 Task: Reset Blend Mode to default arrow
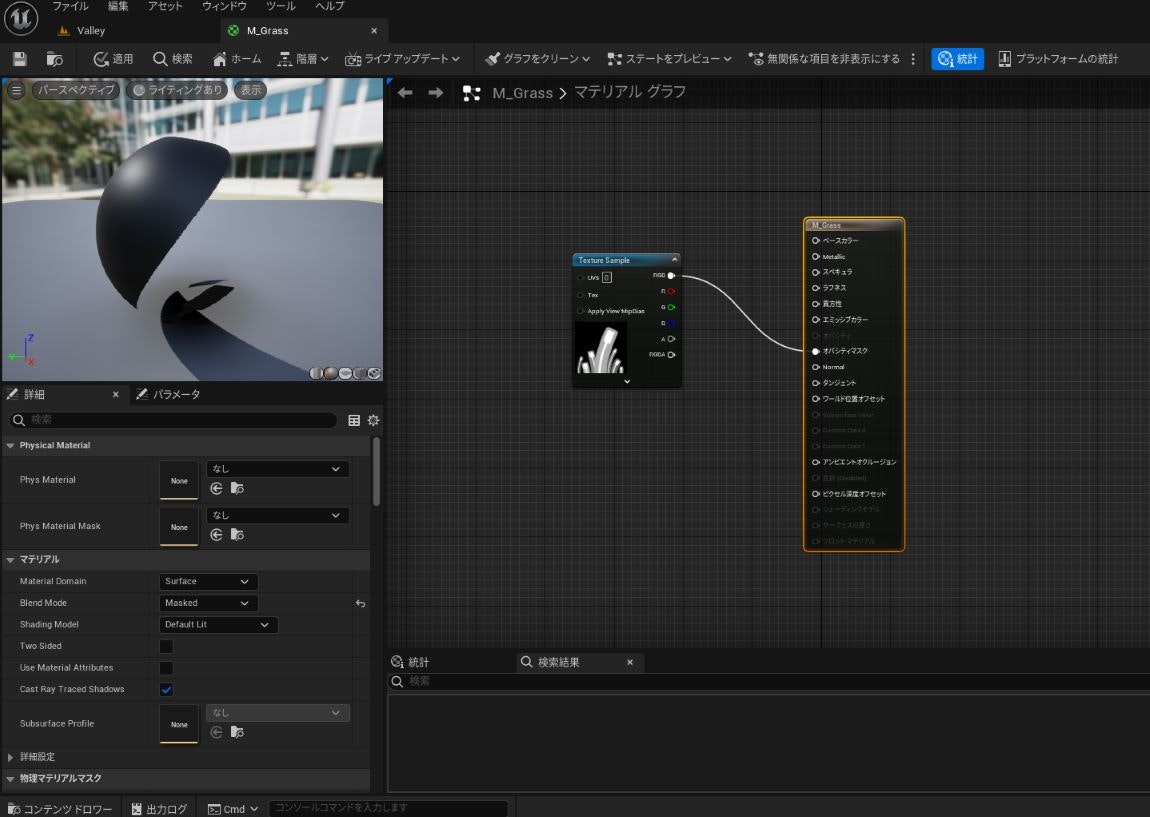click(x=360, y=604)
